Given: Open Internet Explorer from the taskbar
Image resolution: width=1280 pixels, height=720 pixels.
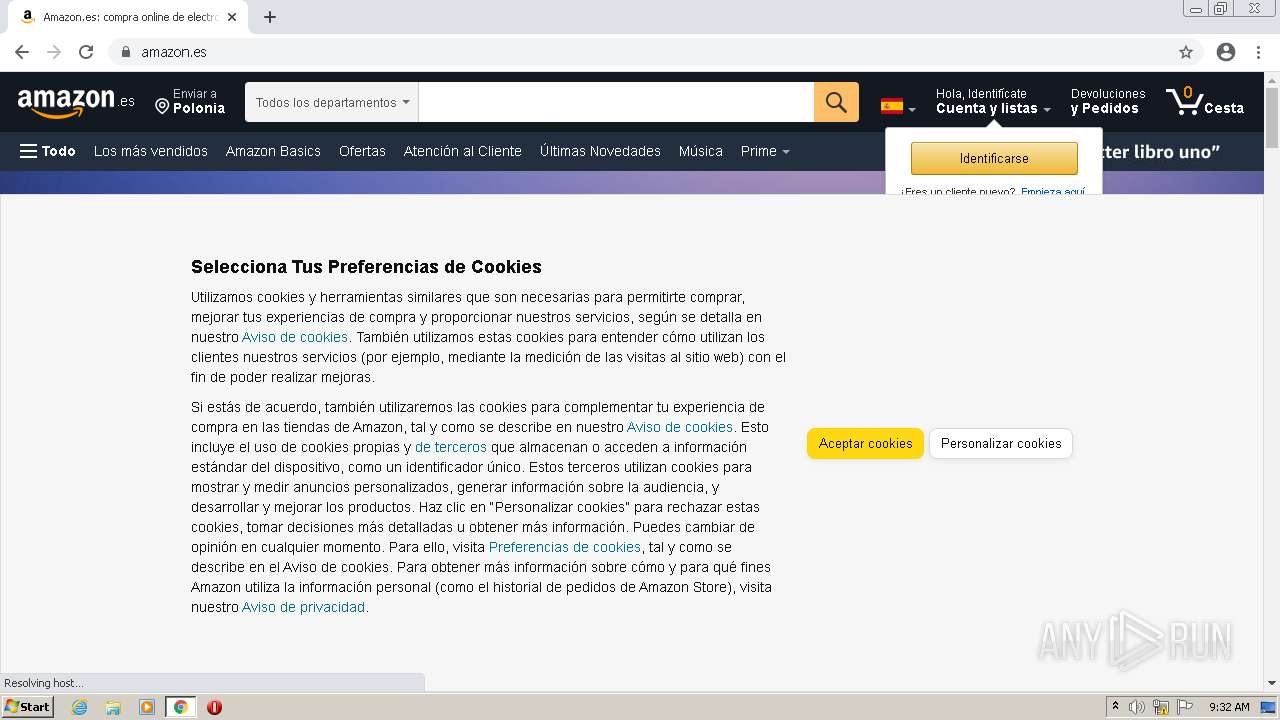Looking at the screenshot, I should tap(80, 707).
